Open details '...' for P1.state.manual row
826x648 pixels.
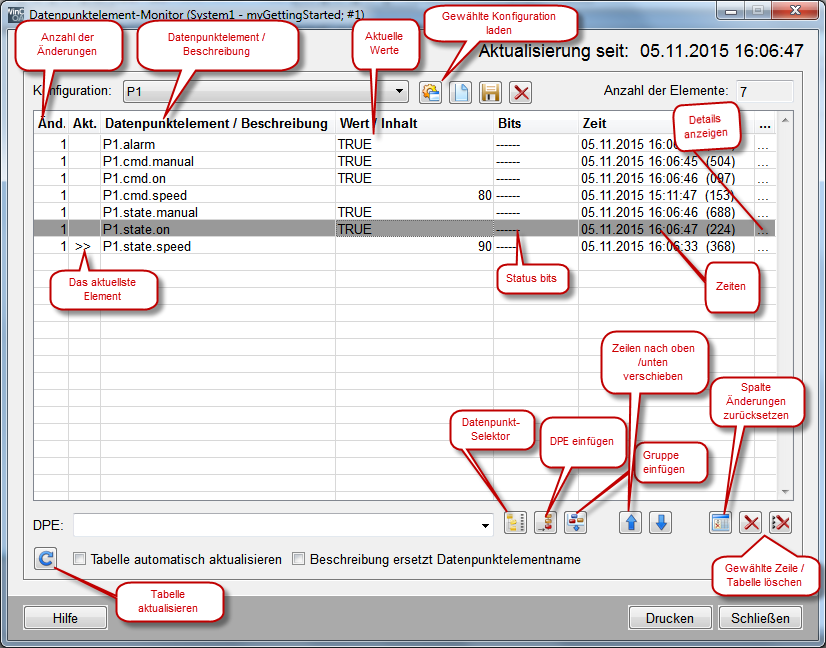click(763, 212)
